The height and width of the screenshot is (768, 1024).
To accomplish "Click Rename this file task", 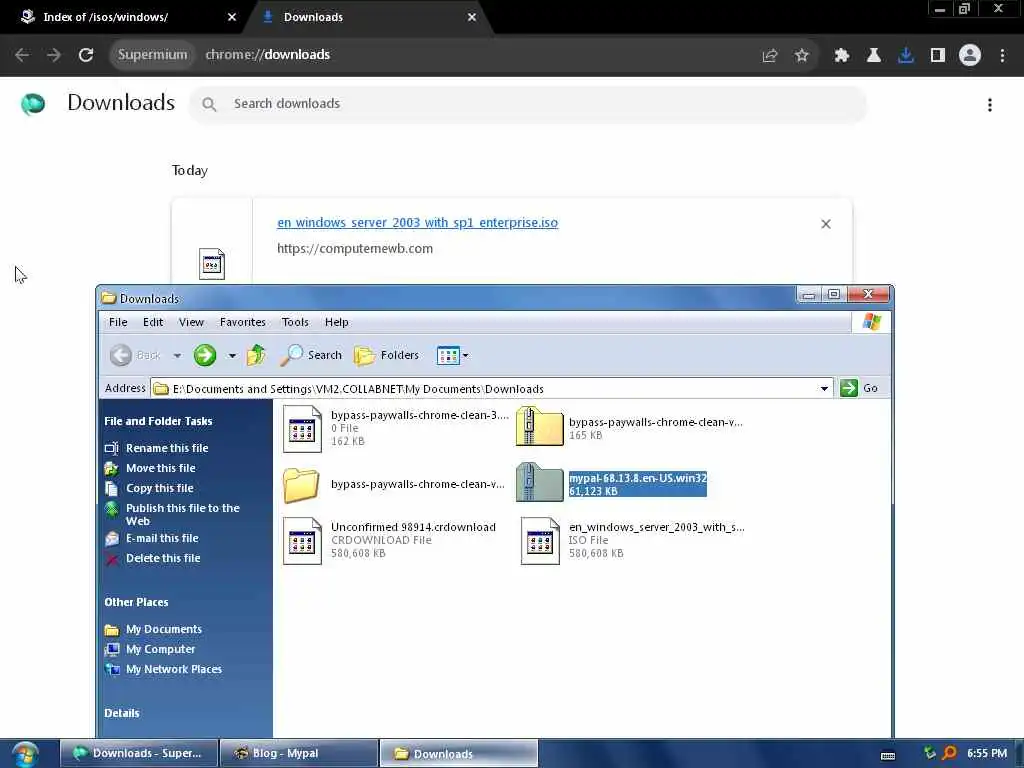I will pos(167,448).
